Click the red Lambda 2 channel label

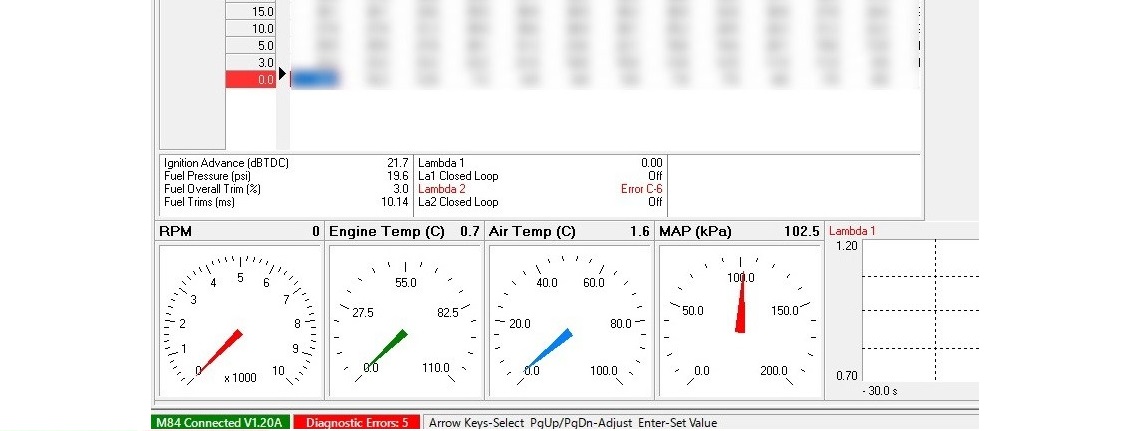(442, 189)
